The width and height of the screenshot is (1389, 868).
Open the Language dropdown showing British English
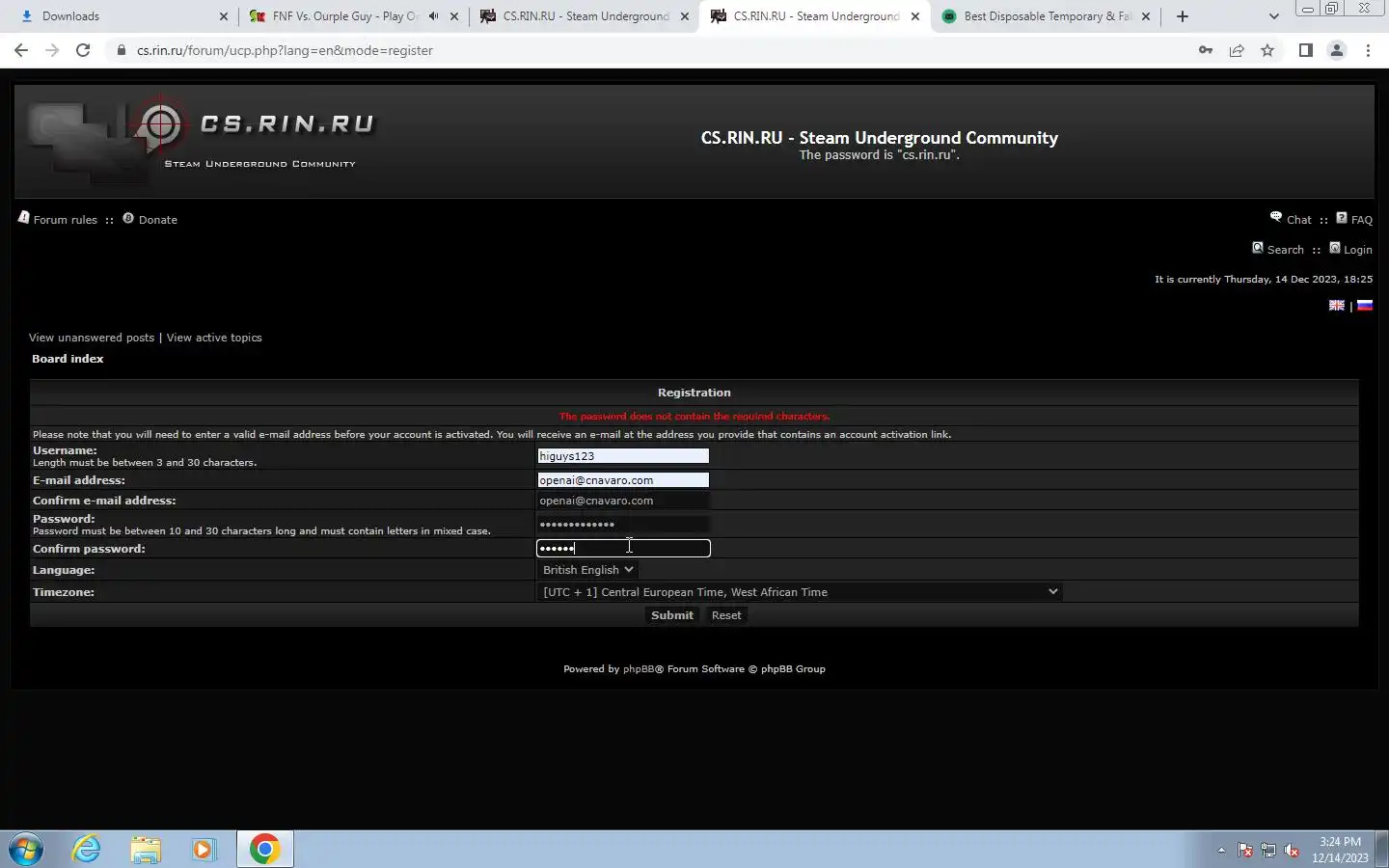point(587,570)
